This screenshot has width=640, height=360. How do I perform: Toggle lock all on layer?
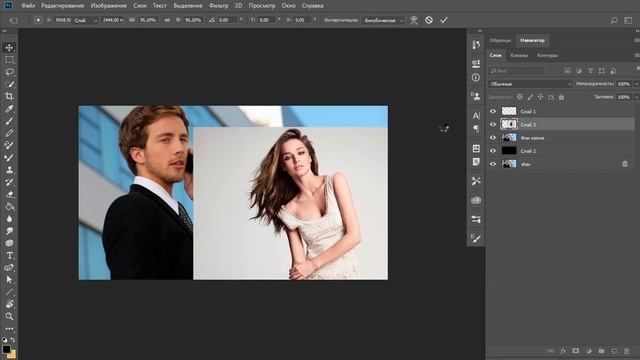(x=561, y=97)
